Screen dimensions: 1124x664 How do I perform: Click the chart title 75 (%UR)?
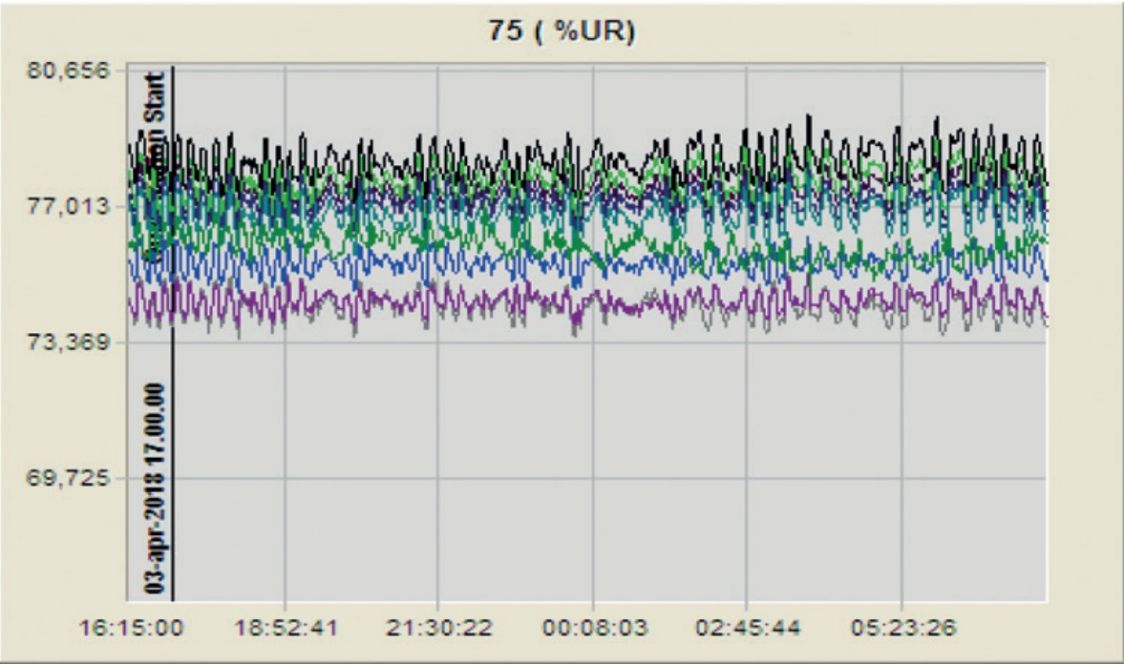[561, 30]
